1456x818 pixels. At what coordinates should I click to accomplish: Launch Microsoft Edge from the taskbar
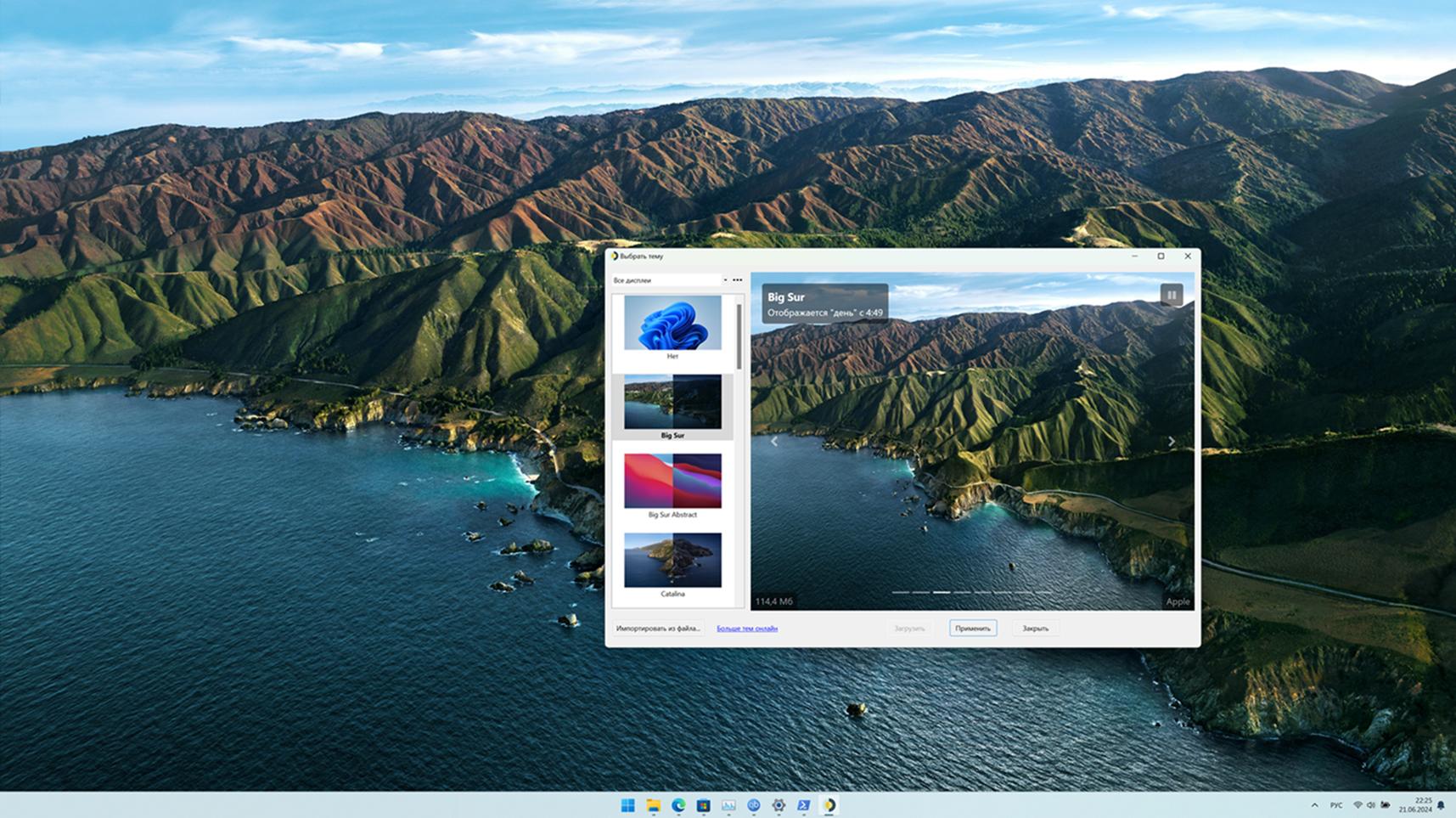[x=678, y=805]
